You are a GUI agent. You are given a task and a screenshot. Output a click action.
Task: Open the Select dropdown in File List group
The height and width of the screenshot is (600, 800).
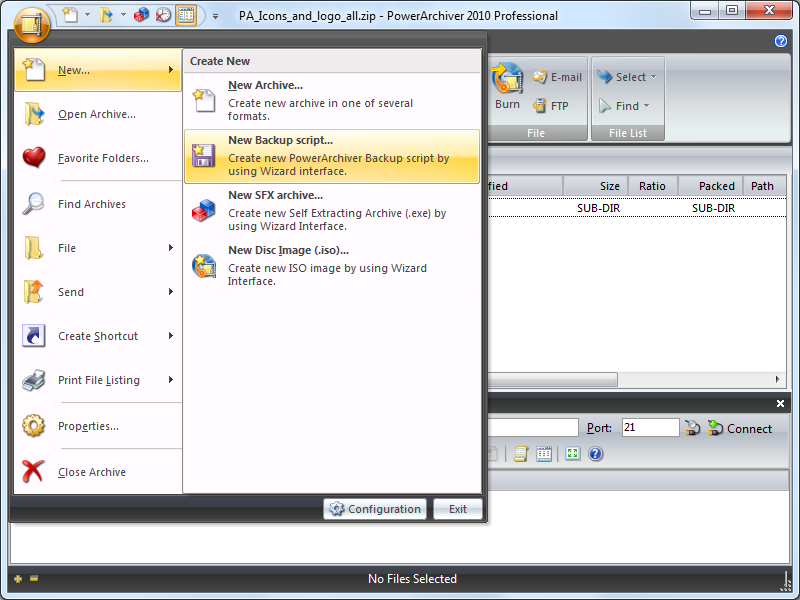pos(628,77)
